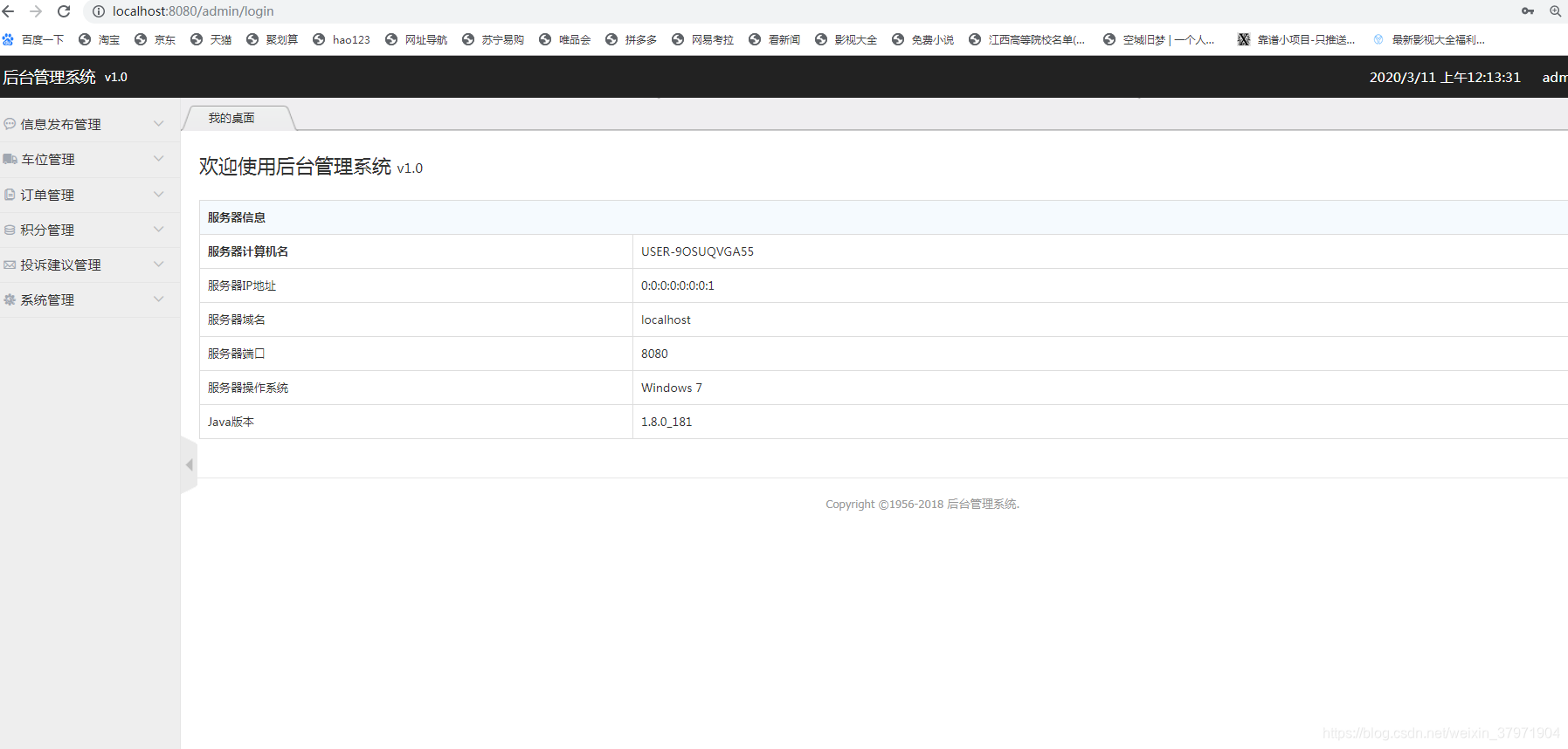Click the gear icon for 系统管理
1568x749 pixels.
pyautogui.click(x=10, y=299)
